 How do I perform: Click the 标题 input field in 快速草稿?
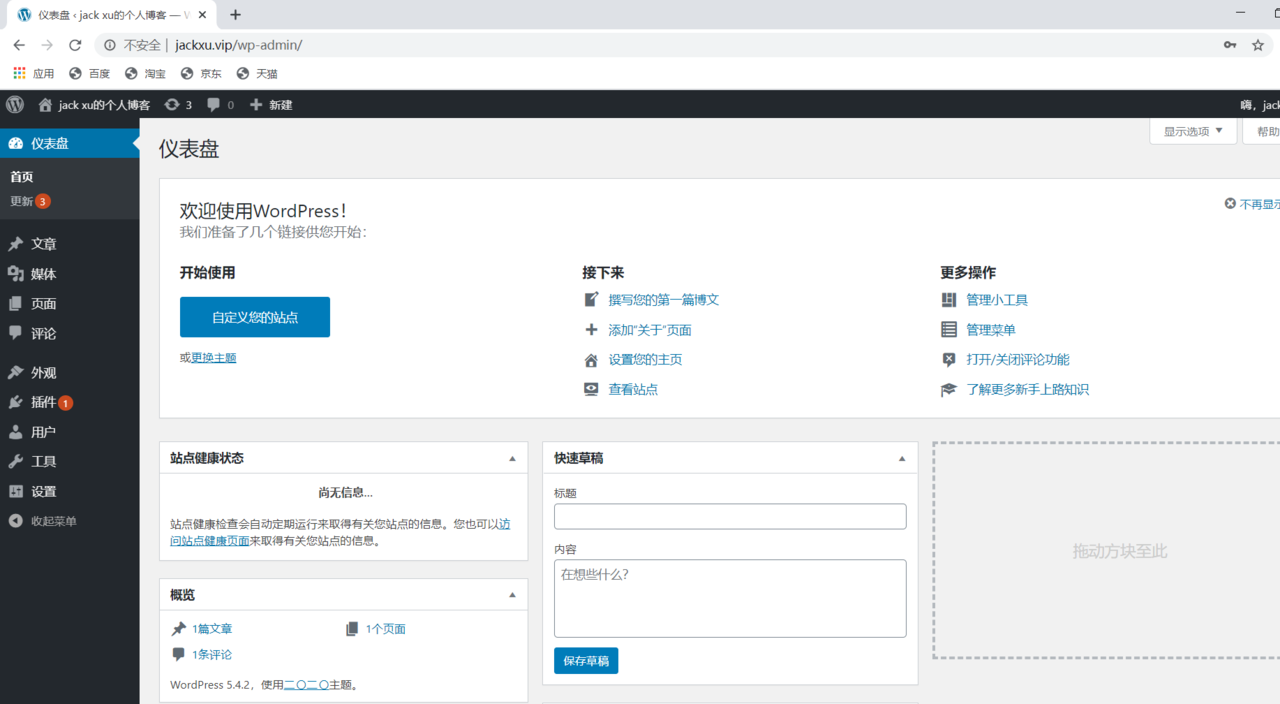[730, 516]
